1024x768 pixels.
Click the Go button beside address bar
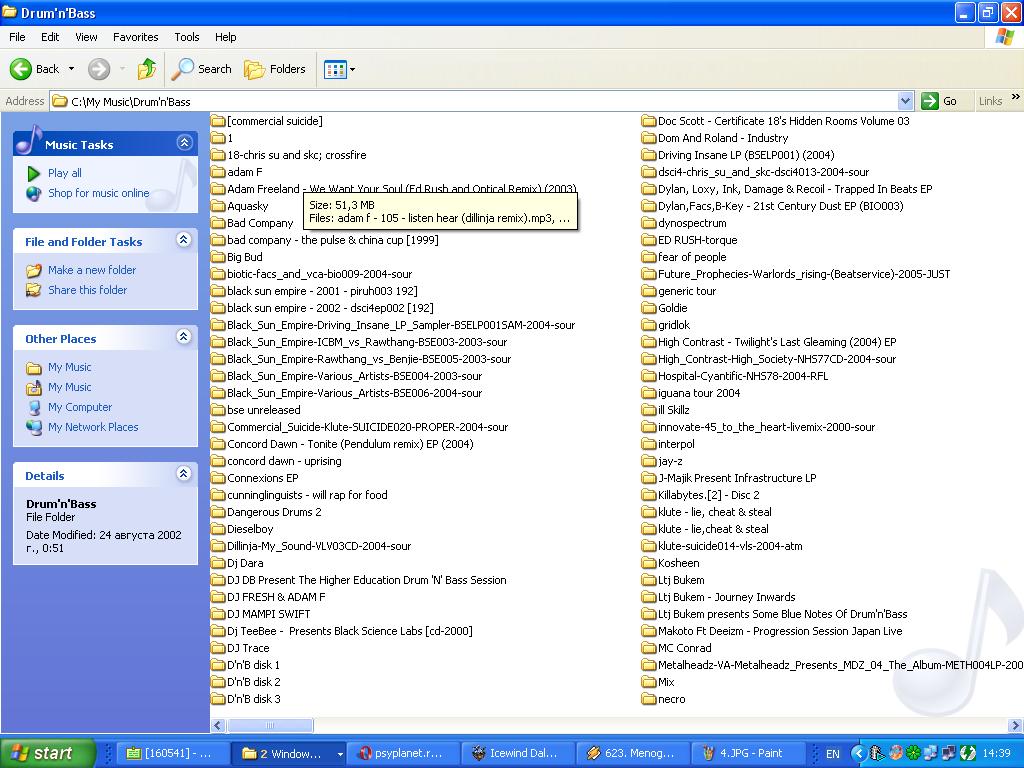[x=940, y=101]
